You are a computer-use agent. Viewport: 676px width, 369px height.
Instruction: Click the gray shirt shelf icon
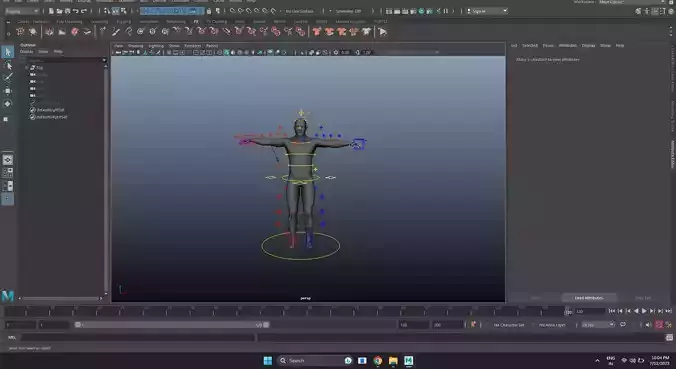pyautogui.click(x=366, y=31)
